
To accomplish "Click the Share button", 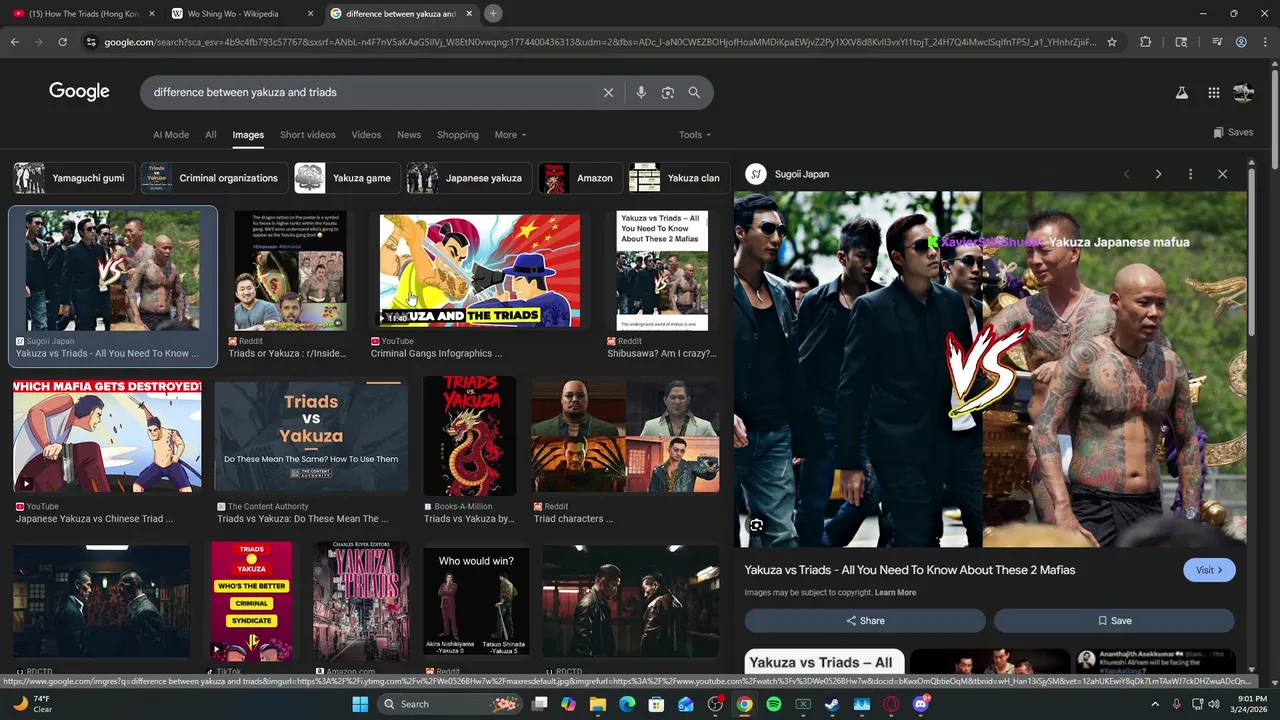I will coord(865,621).
